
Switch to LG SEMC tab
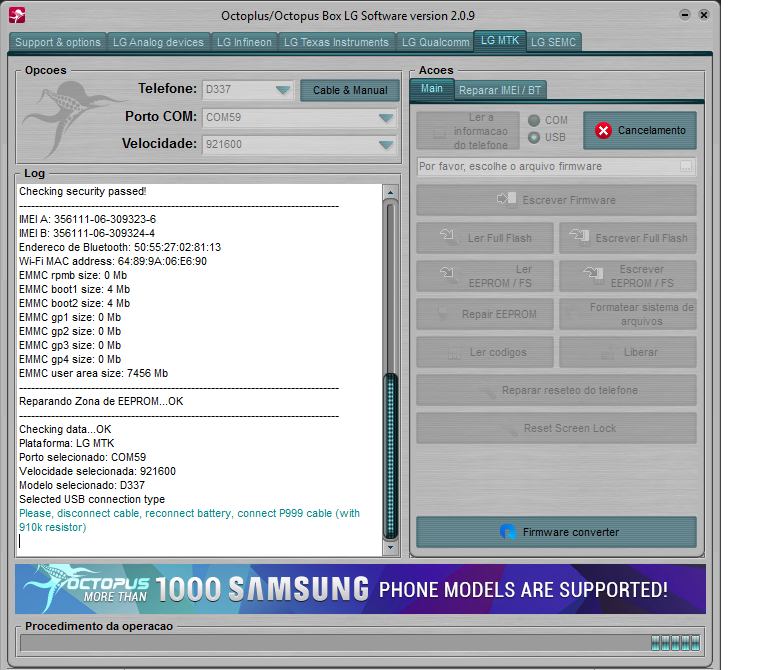[553, 42]
